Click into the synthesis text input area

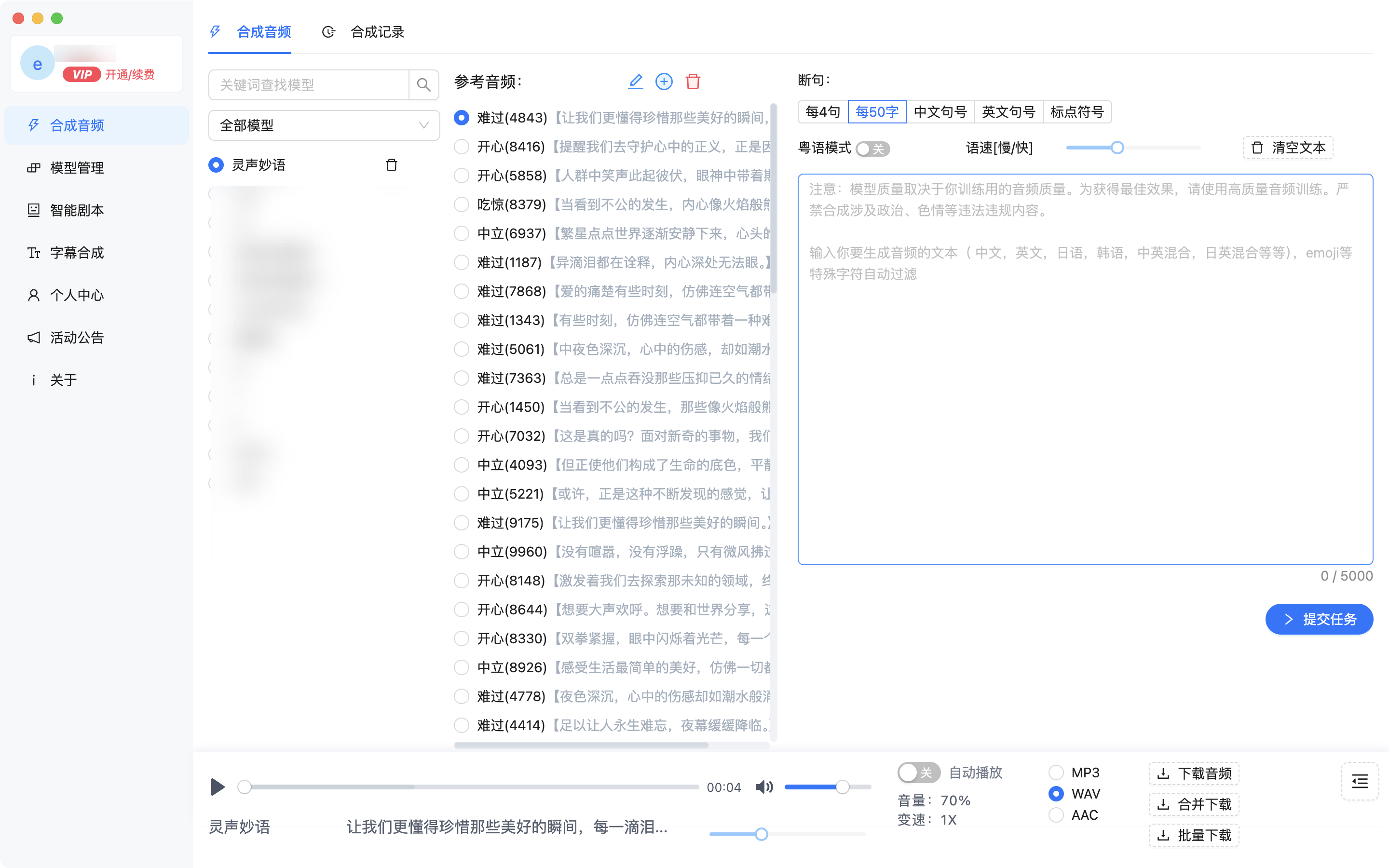pyautogui.click(x=1085, y=369)
